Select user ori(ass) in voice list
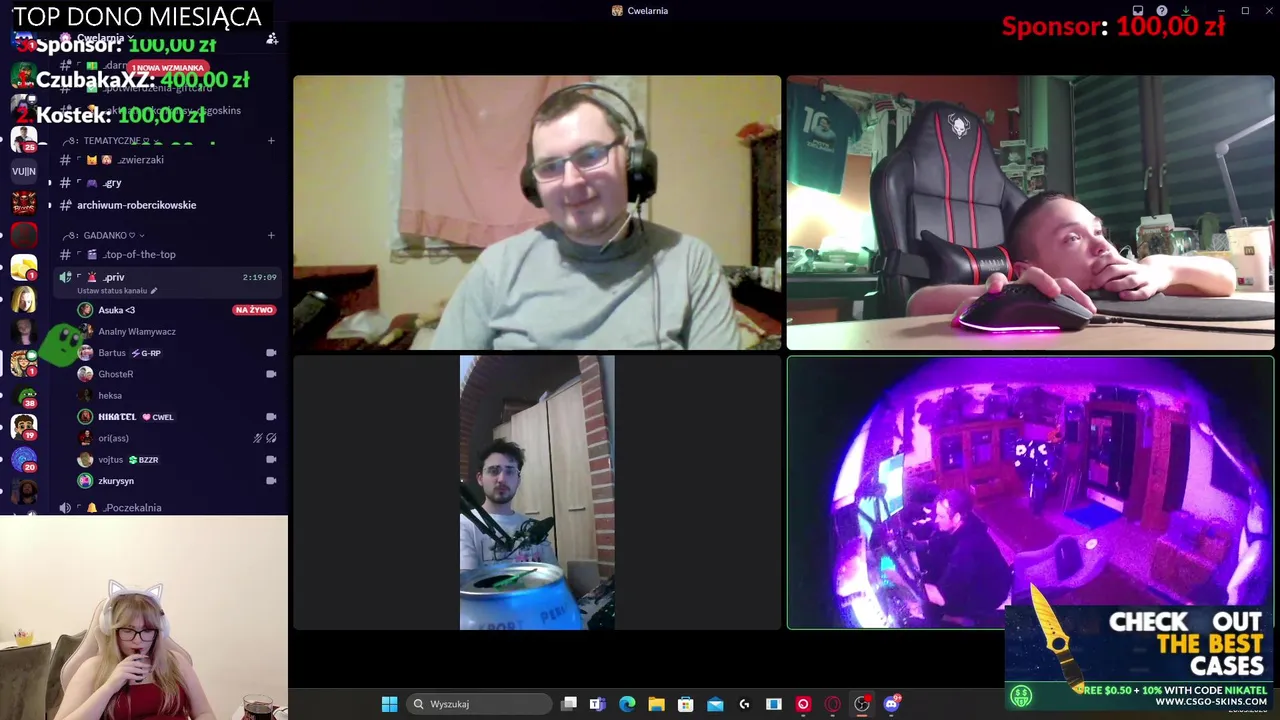 [113, 438]
